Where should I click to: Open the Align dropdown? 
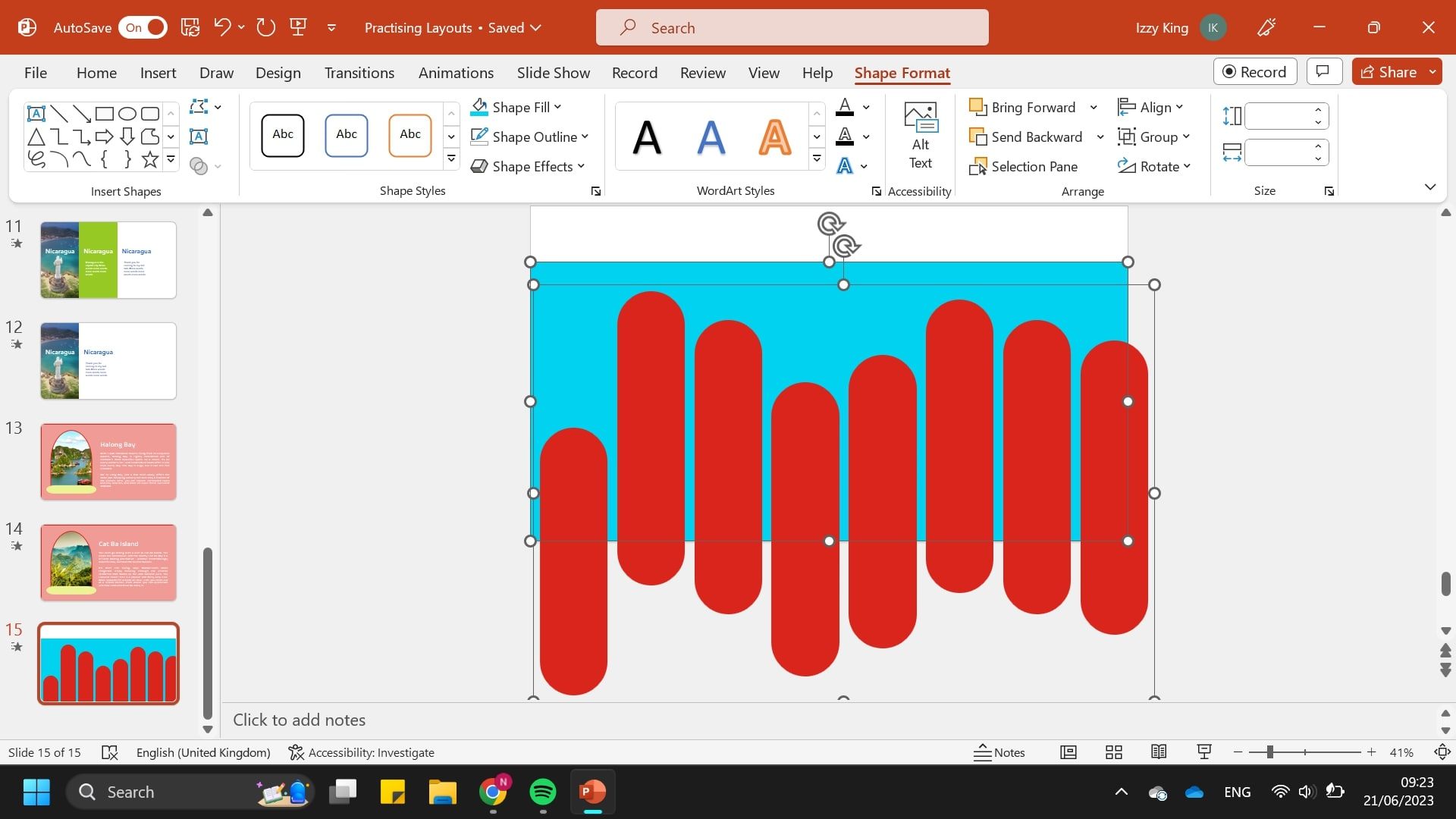coord(1150,108)
